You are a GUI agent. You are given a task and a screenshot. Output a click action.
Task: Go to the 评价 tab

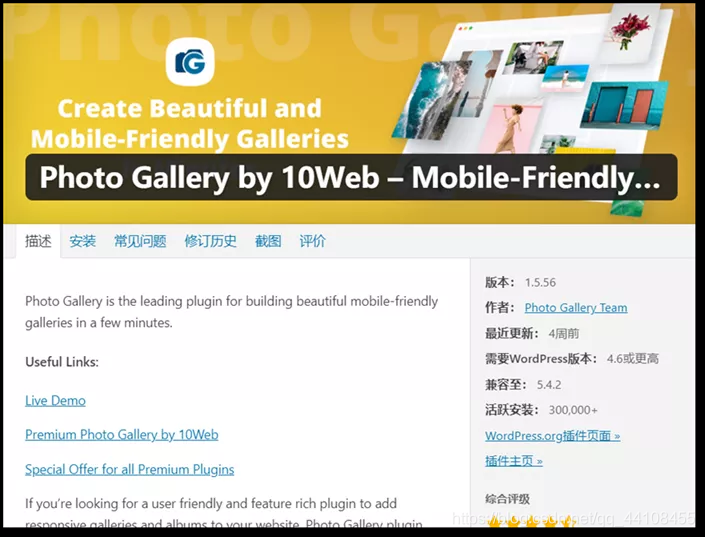coord(312,241)
